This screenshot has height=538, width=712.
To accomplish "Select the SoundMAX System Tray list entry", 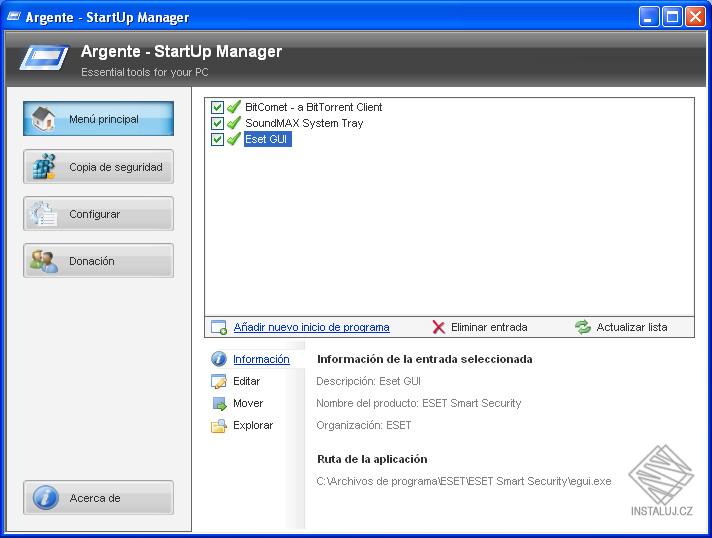I will click(x=304, y=123).
